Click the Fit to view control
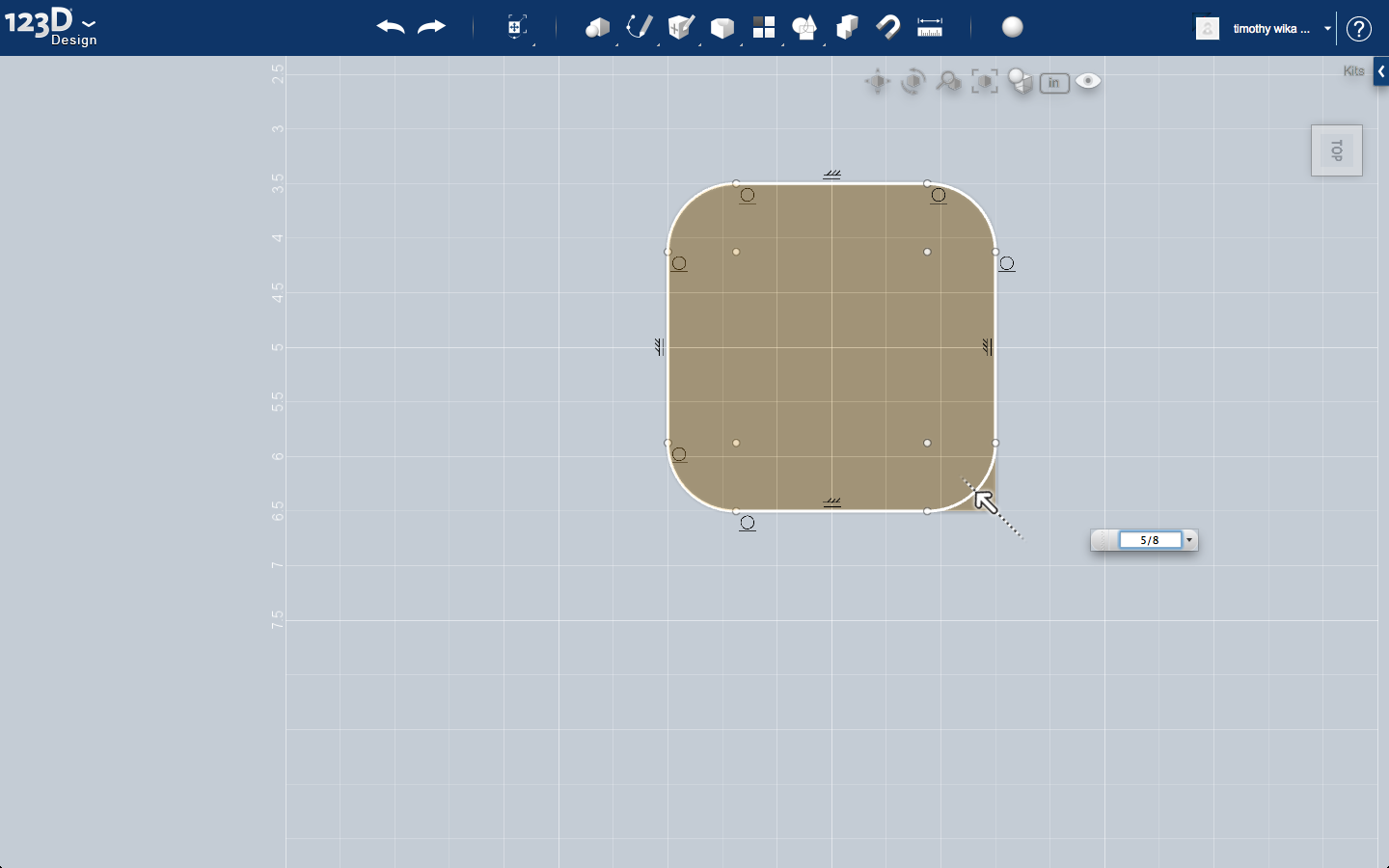Screen dimensions: 1389x868 tap(984, 82)
